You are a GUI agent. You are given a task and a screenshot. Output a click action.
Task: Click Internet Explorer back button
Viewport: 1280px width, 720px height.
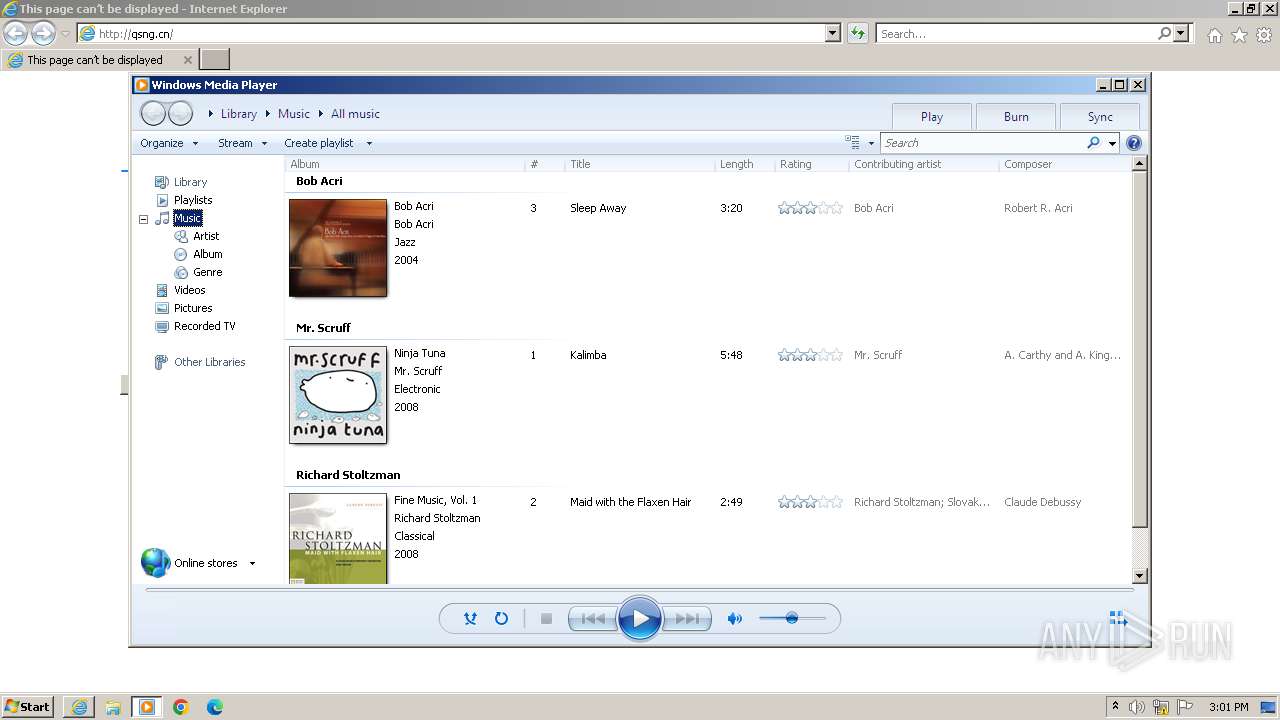point(15,33)
